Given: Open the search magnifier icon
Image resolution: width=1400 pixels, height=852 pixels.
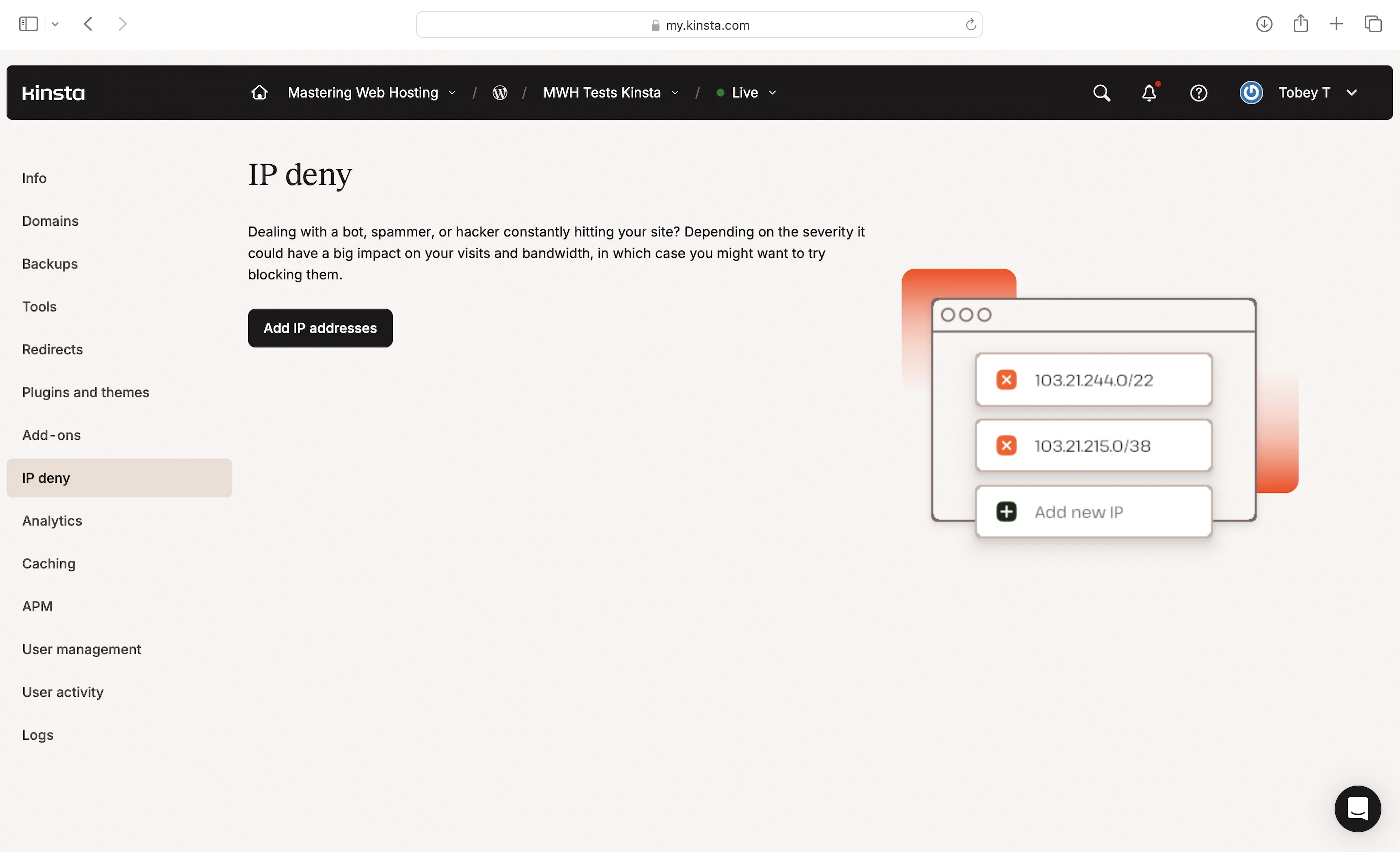Looking at the screenshot, I should 1101,92.
